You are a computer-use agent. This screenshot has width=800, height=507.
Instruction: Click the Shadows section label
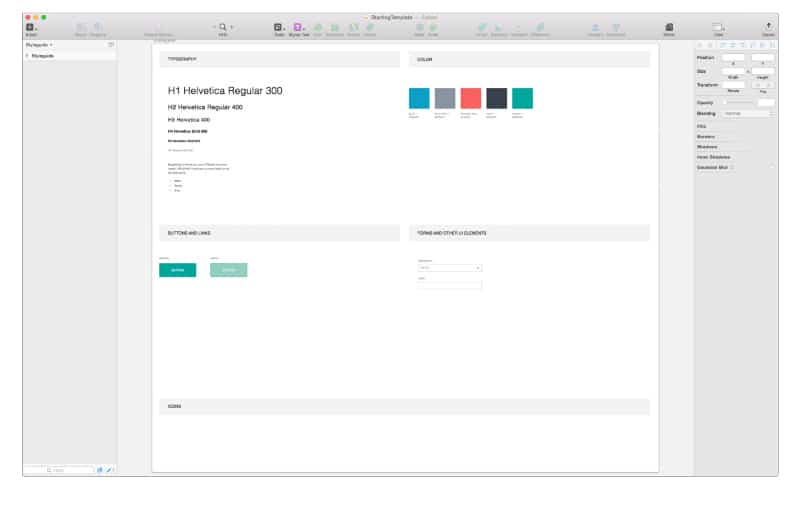pos(707,147)
